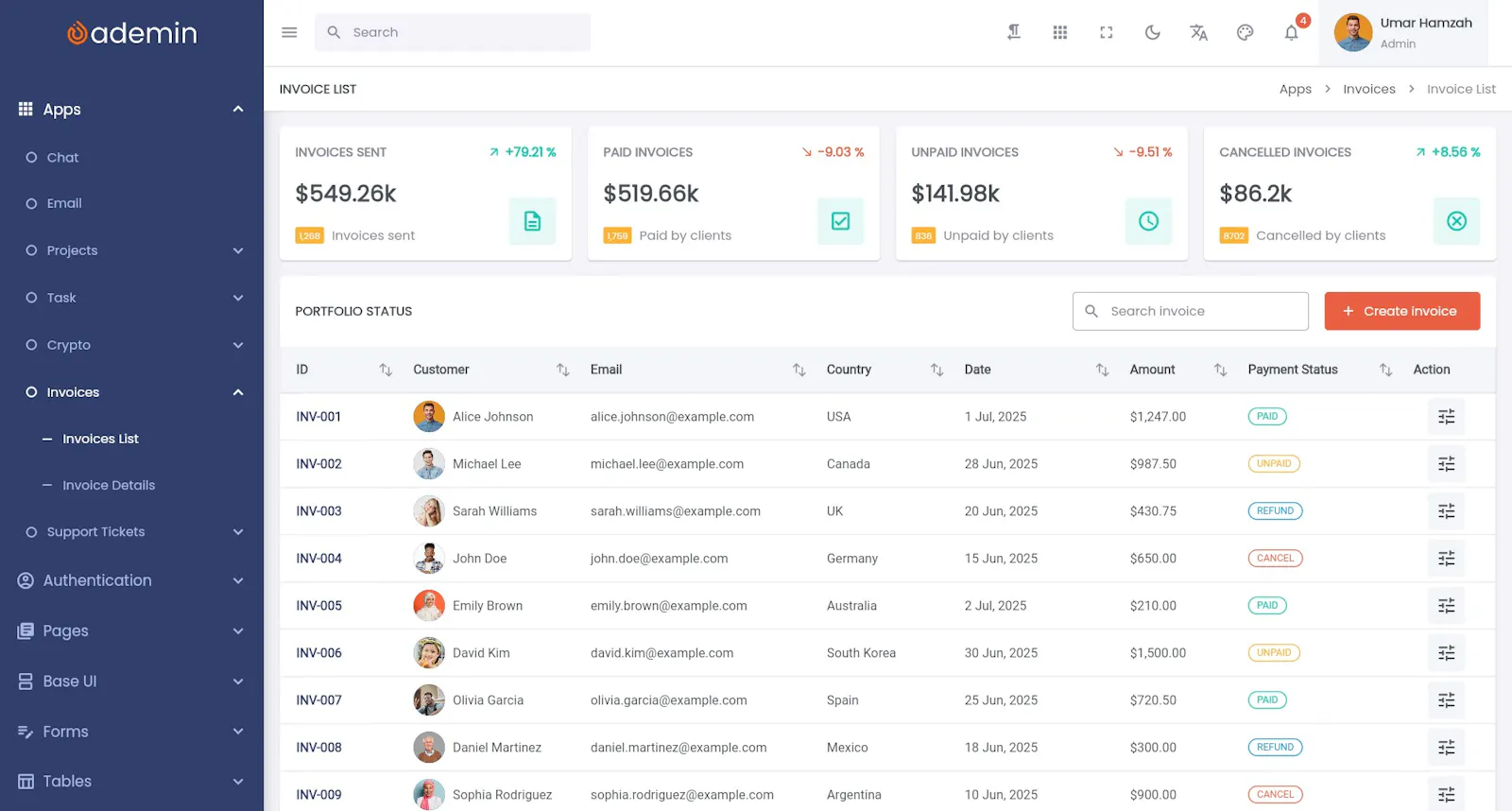Open notifications bell icon
The height and width of the screenshot is (811, 1512).
tap(1291, 32)
